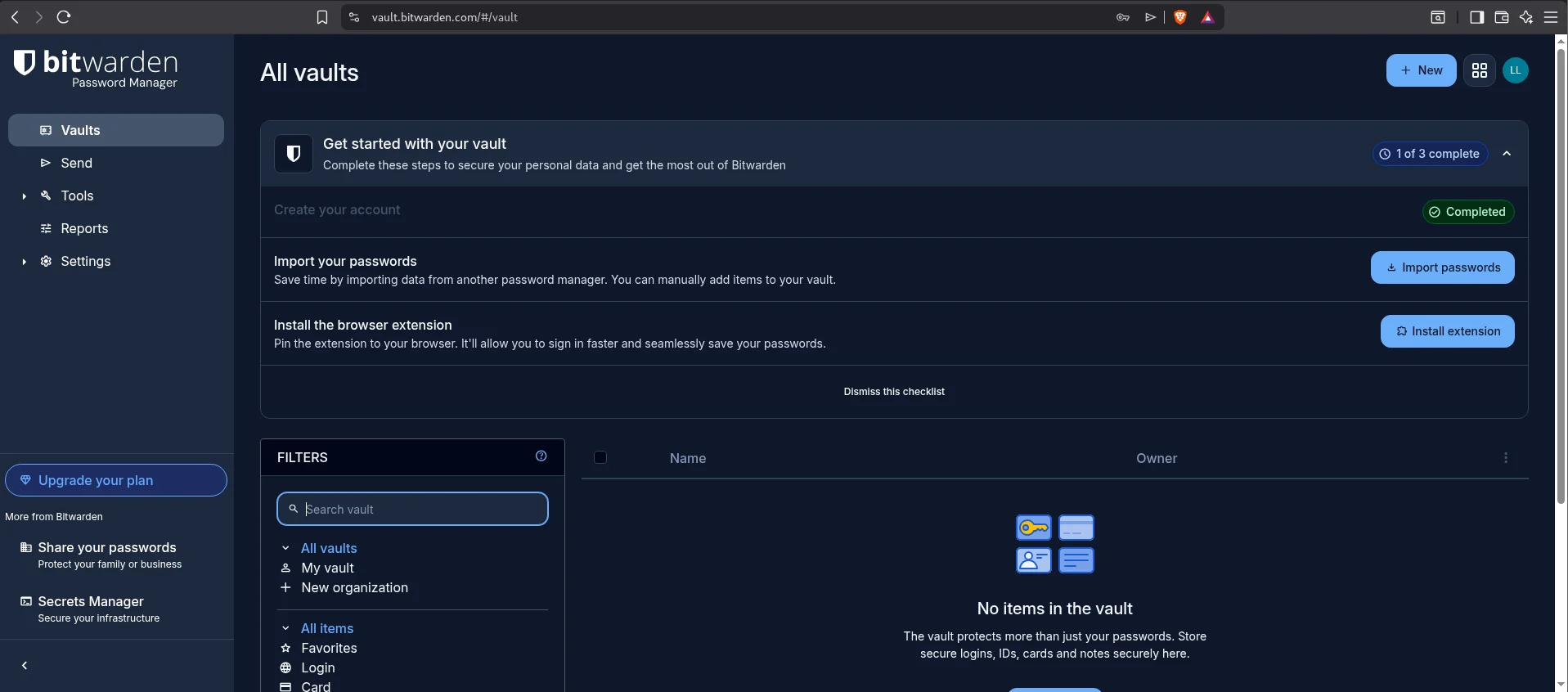Open the Tools navigation item
The width and height of the screenshot is (1568, 692).
pos(77,195)
